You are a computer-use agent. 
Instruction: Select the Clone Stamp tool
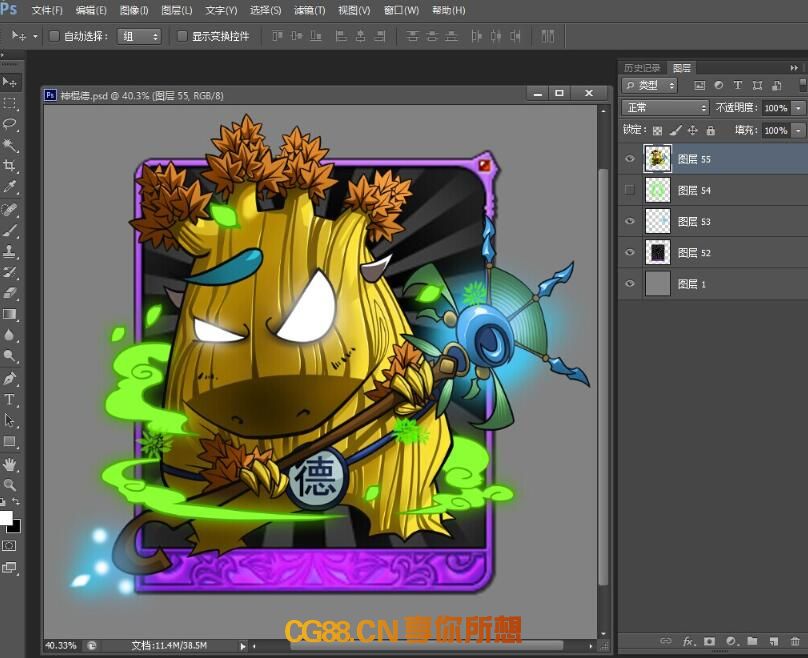click(x=9, y=251)
